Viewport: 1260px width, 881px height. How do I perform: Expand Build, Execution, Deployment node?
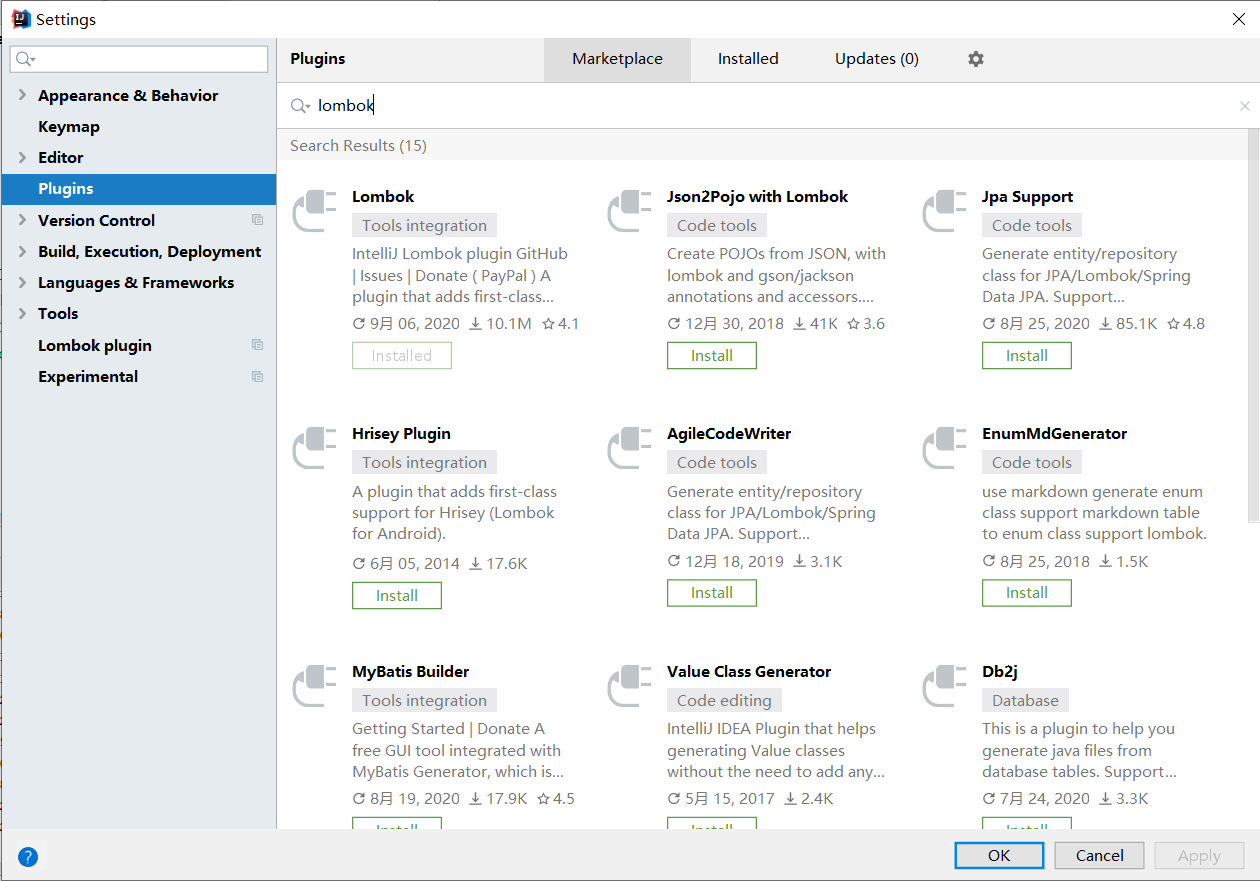22,251
